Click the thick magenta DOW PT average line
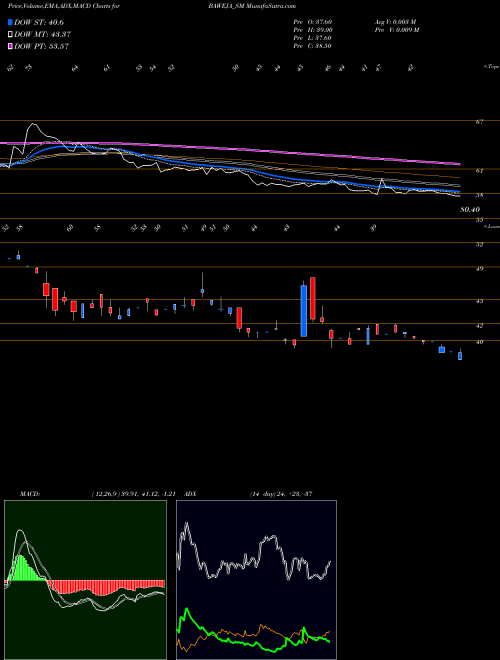This screenshot has height=660, width=500. pyautogui.click(x=230, y=148)
